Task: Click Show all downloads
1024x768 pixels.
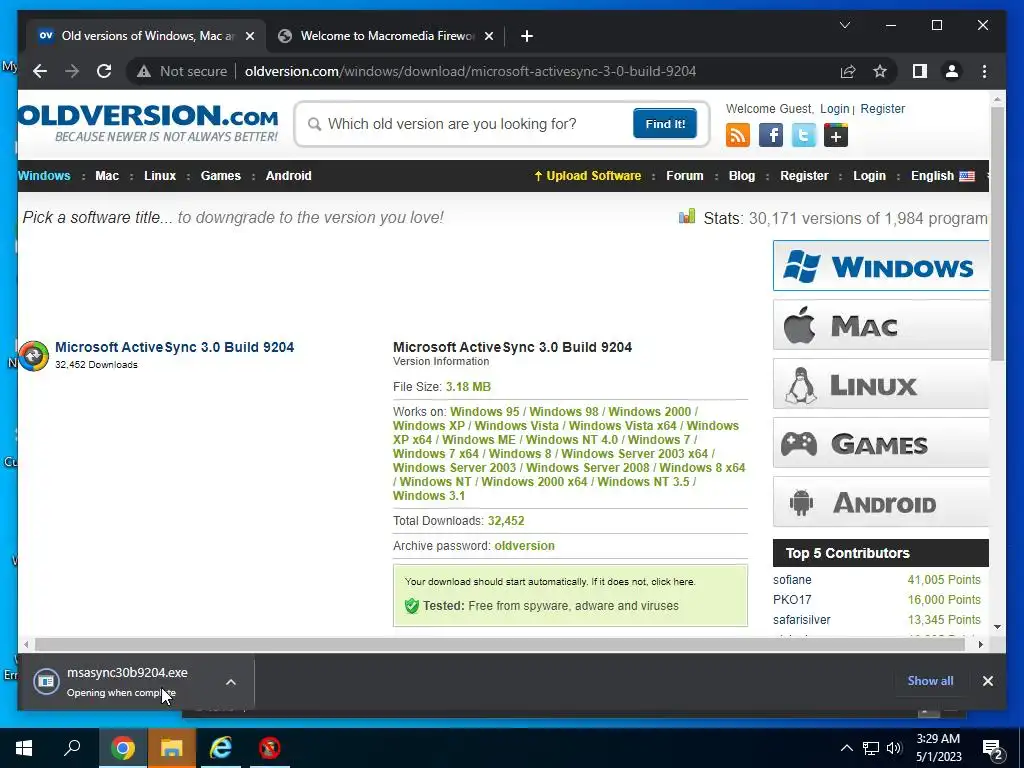Action: 930,681
